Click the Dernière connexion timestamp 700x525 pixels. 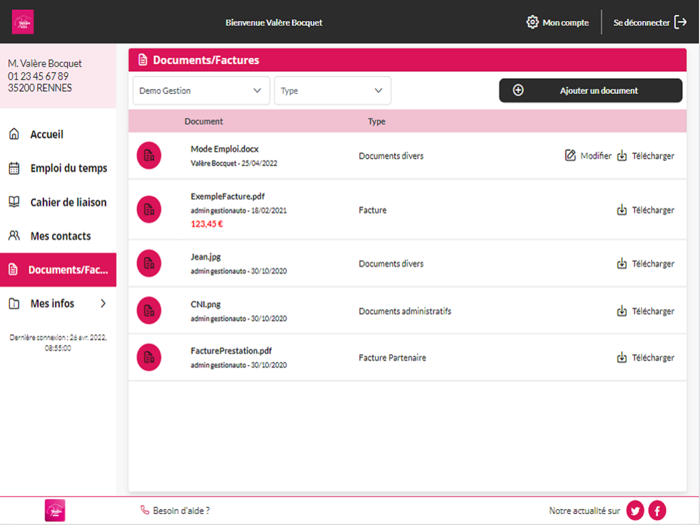[58, 342]
